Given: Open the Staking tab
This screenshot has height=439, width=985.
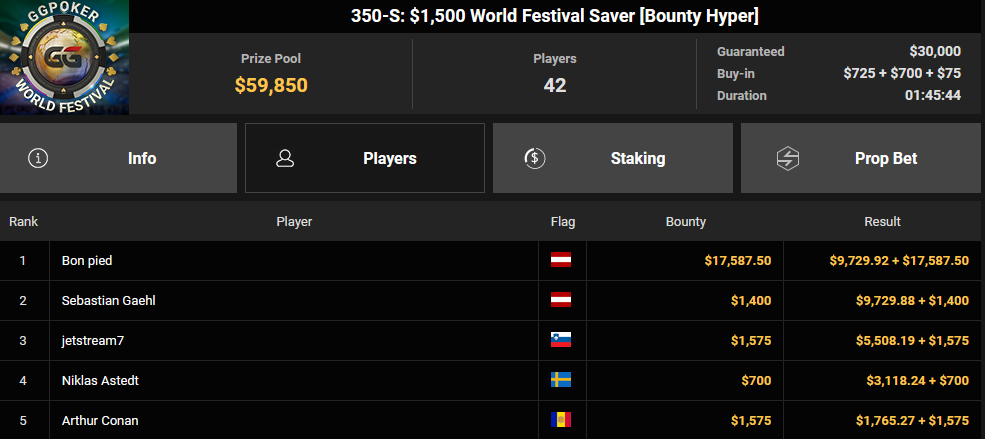Looking at the screenshot, I should pyautogui.click(x=612, y=158).
